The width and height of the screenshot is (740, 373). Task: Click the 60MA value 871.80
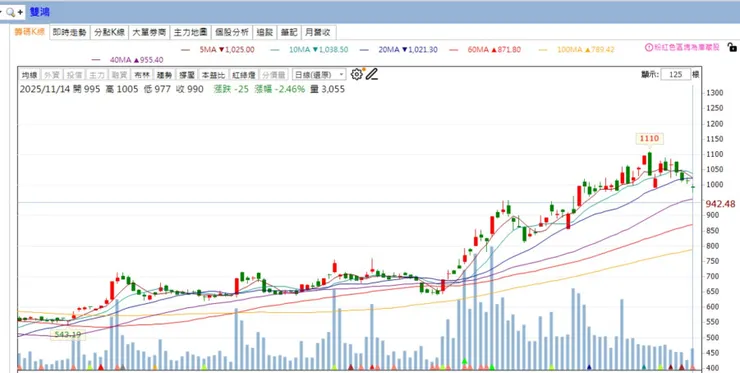pos(509,50)
